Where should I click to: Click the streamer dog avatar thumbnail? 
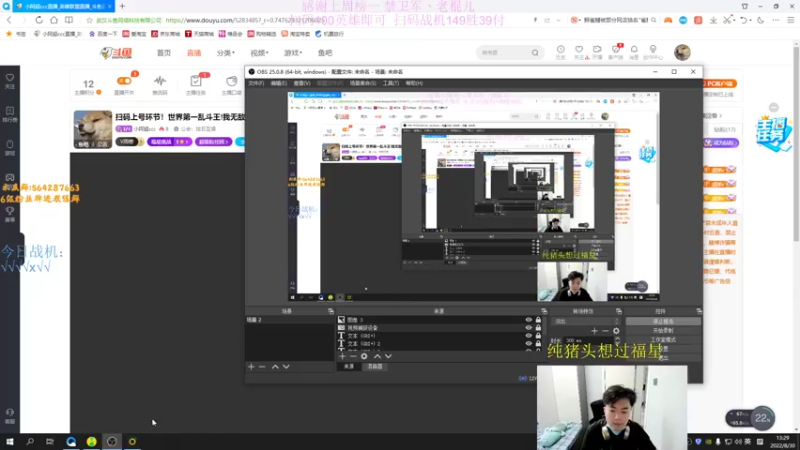pos(93,130)
